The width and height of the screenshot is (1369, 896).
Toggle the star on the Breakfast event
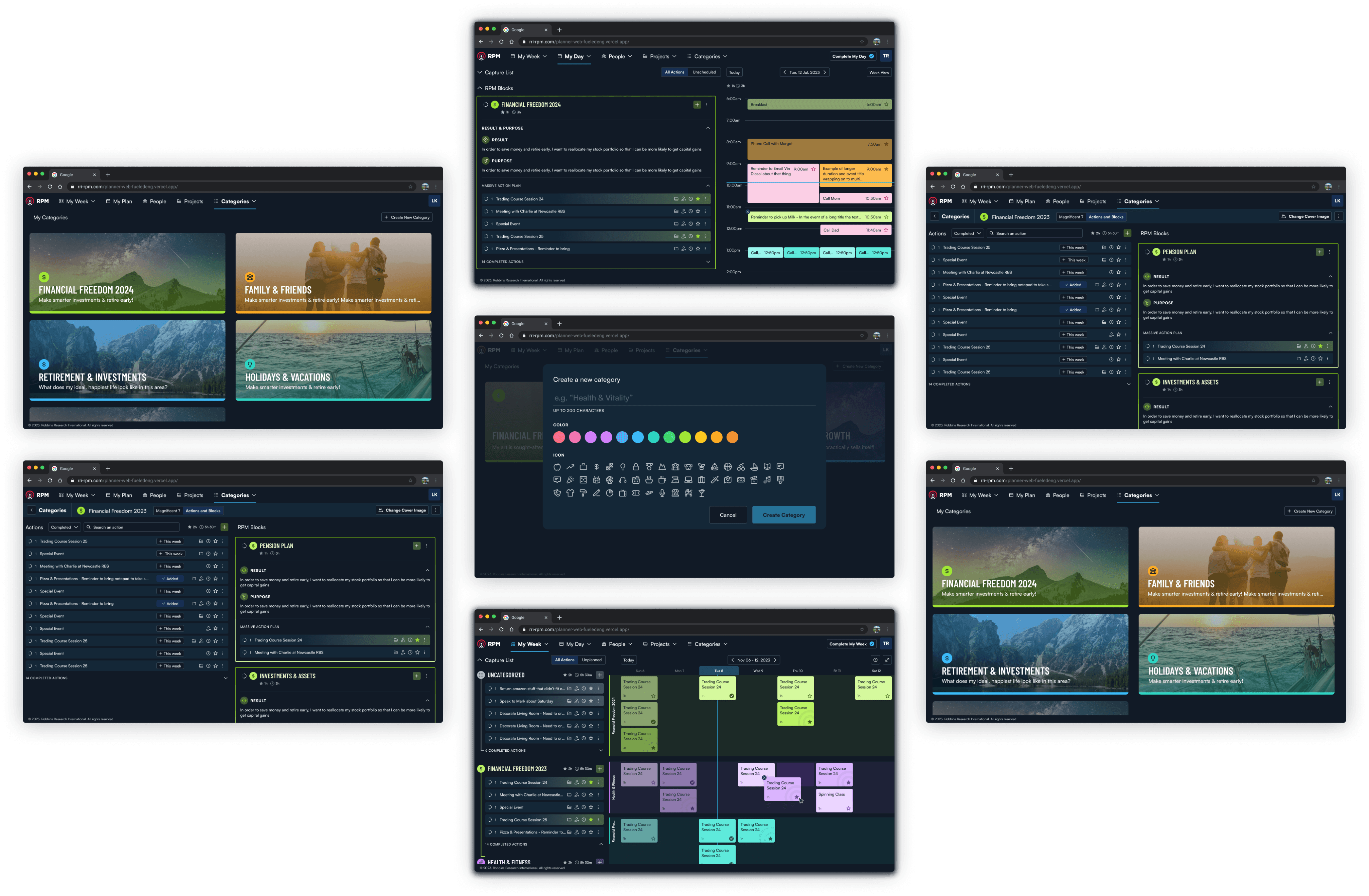[x=886, y=105]
